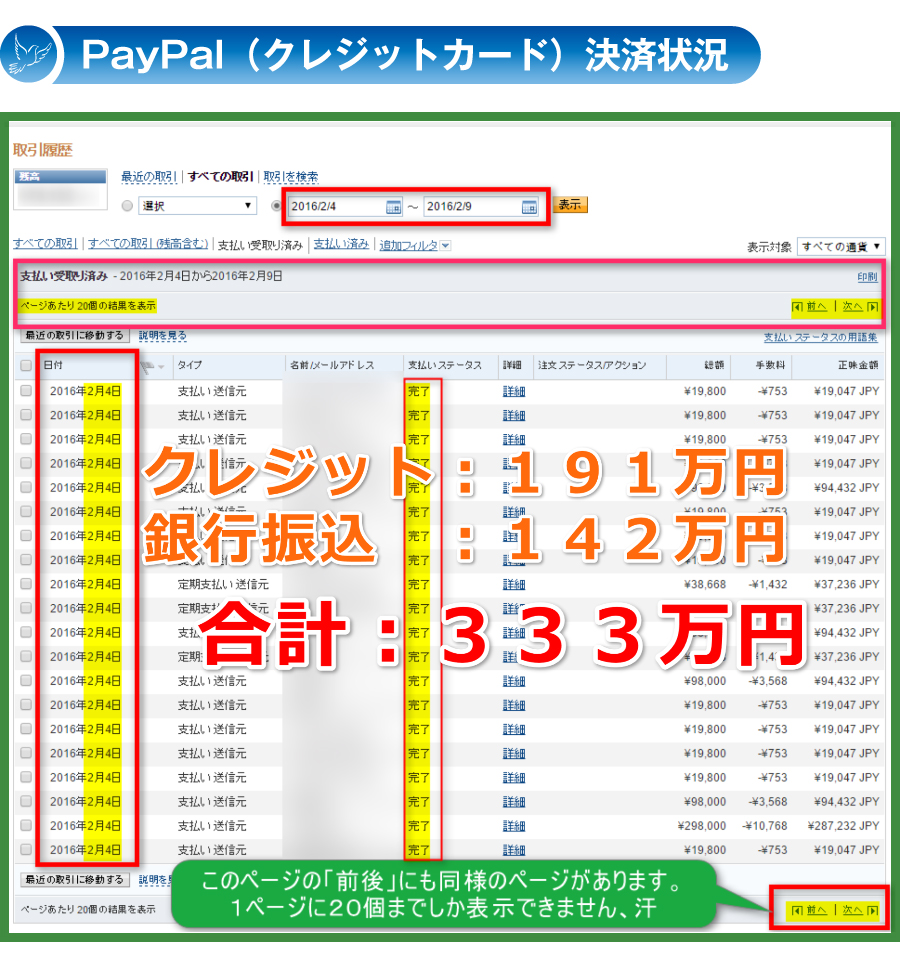The height and width of the screenshot is (966, 900).
Task: Click the -¥10,768 fee value
Action: 764,826
